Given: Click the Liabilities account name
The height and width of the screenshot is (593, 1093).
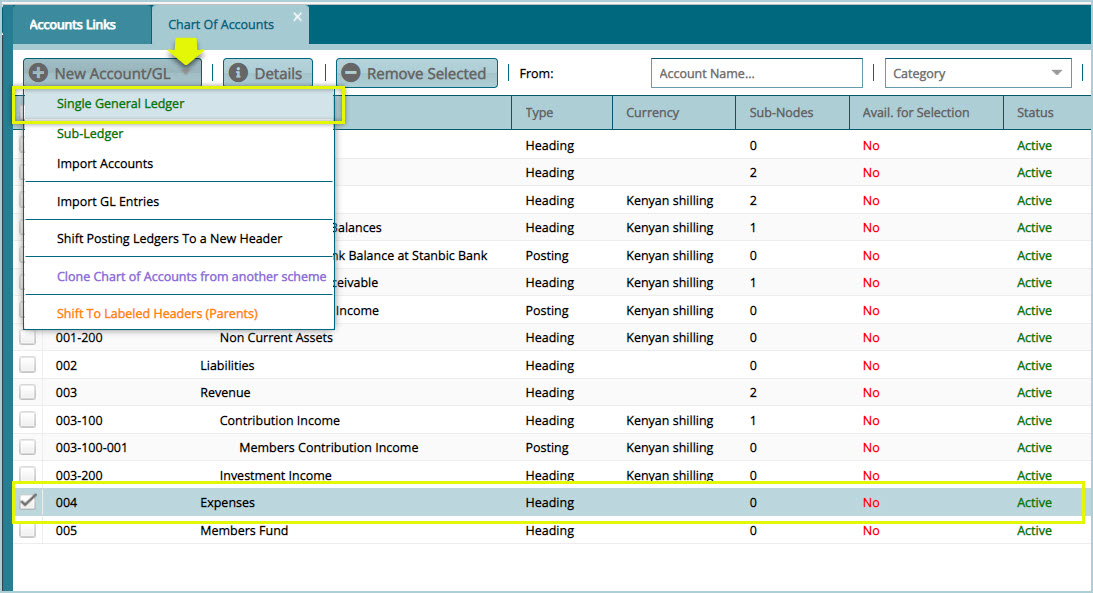Looking at the screenshot, I should [227, 365].
